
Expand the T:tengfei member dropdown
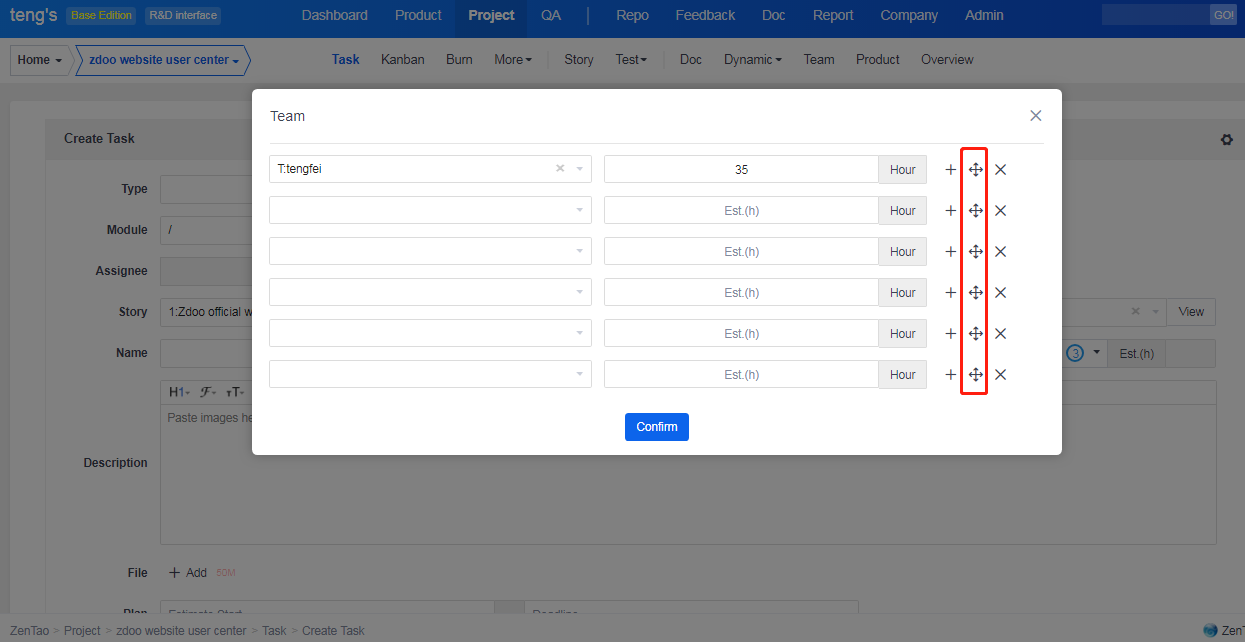[580, 169]
